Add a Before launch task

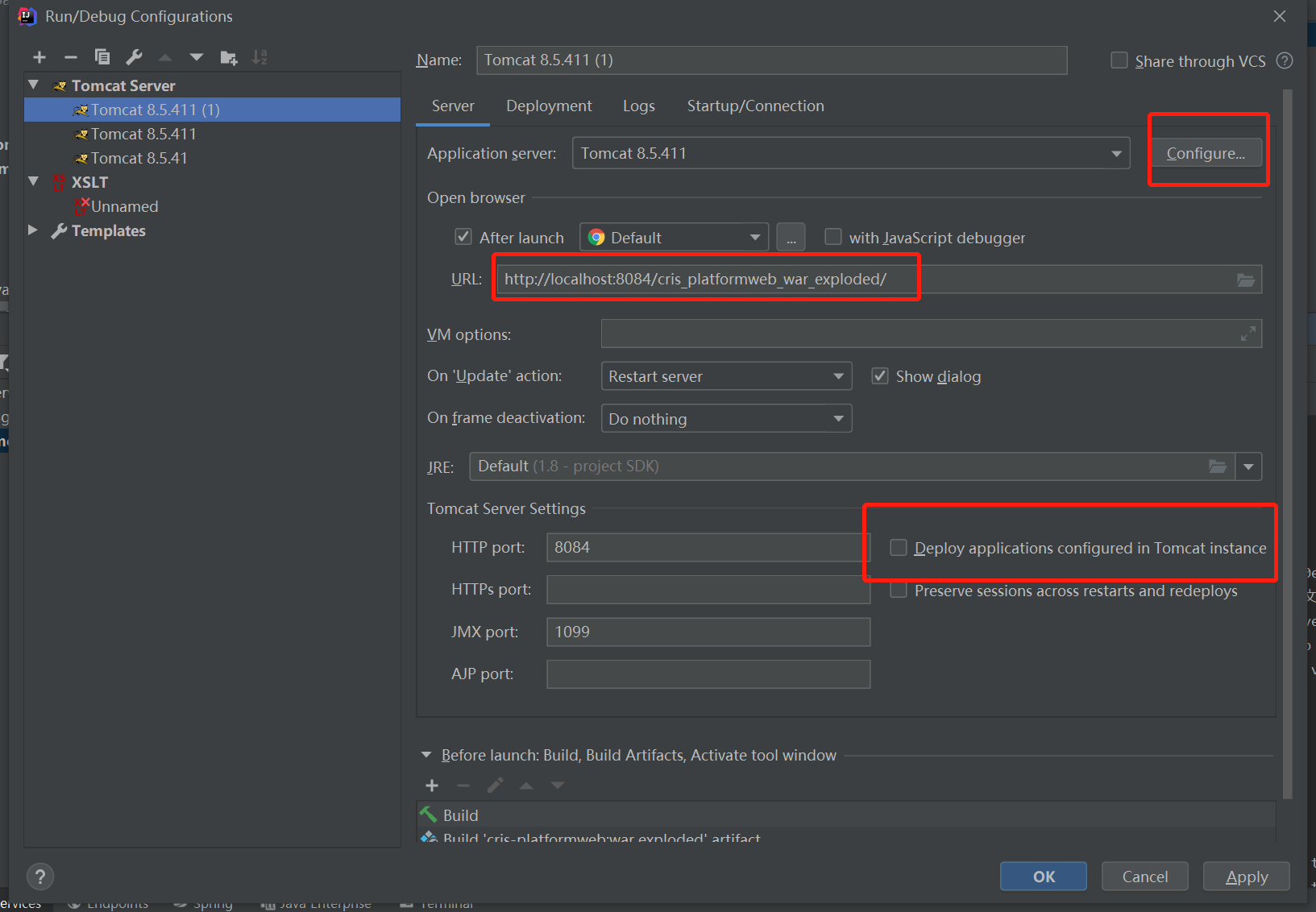[432, 786]
